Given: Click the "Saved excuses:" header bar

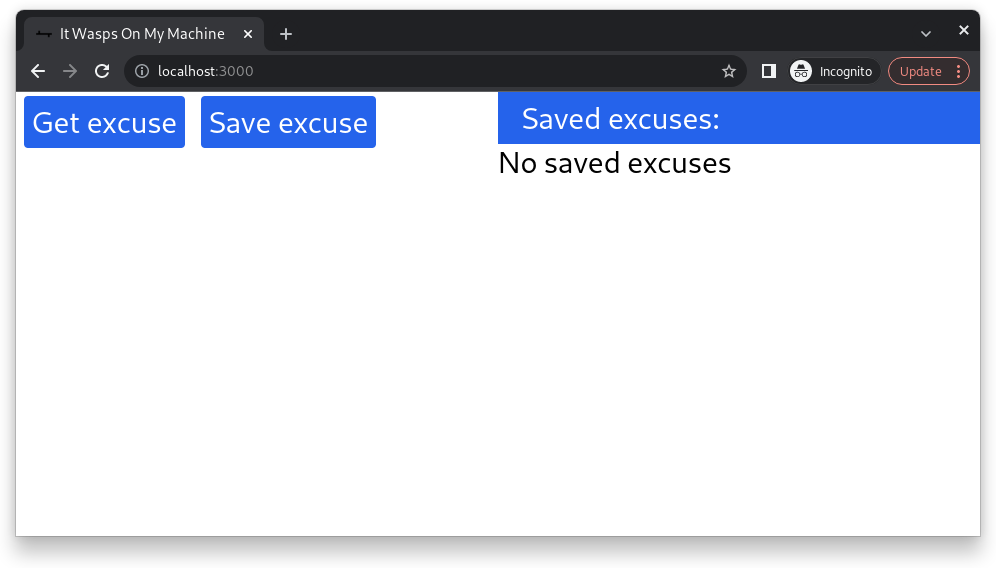Looking at the screenshot, I should 738,119.
